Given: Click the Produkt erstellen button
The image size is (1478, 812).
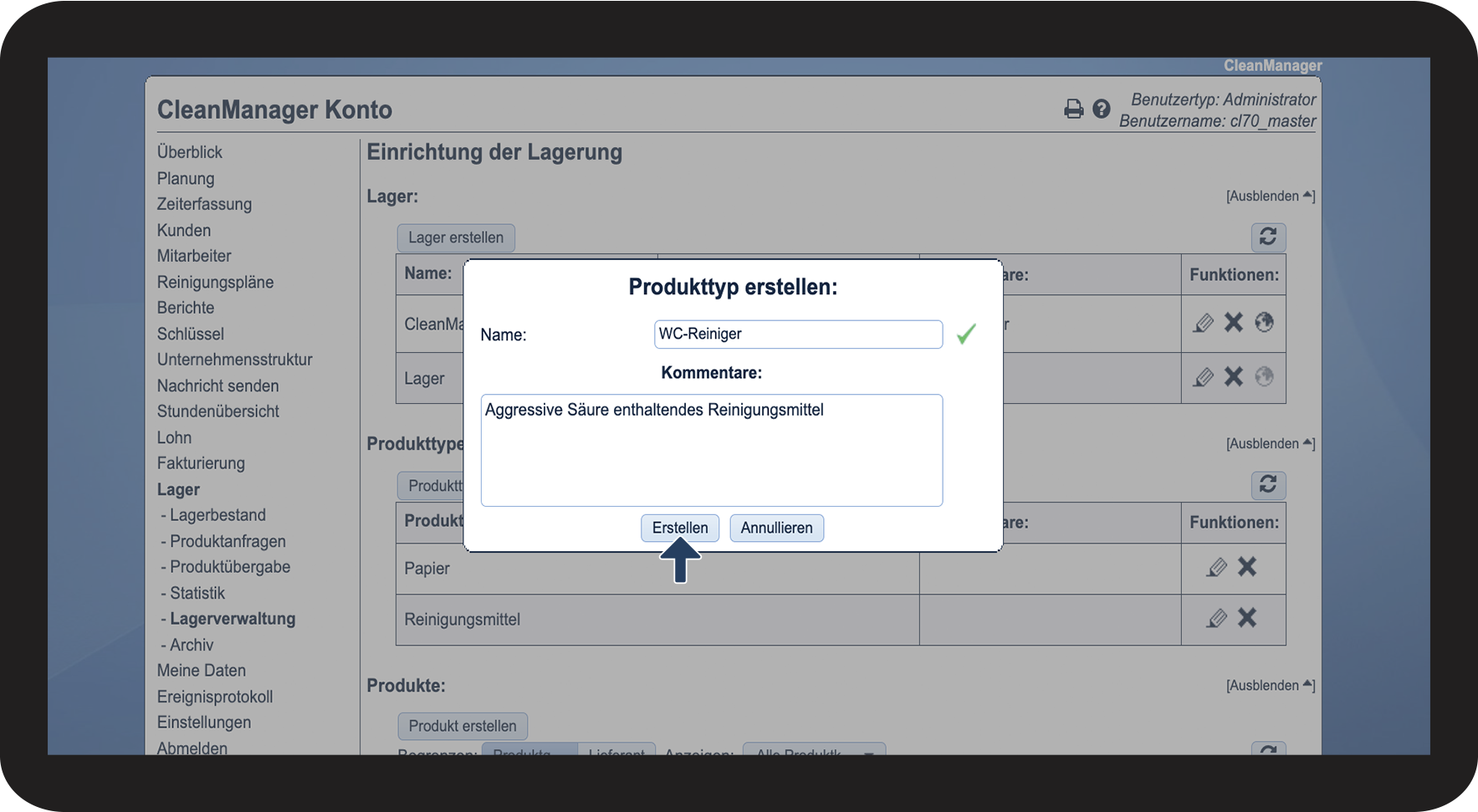Looking at the screenshot, I should pos(463,726).
